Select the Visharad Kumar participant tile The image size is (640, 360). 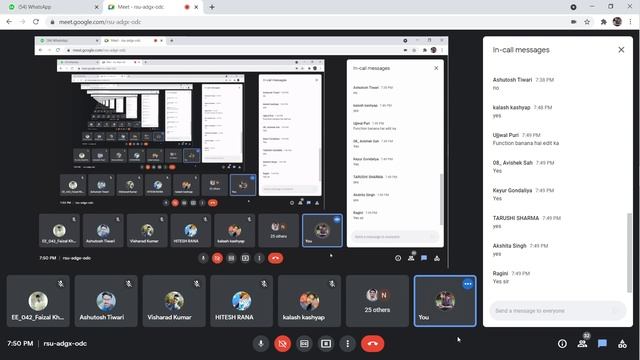(x=174, y=301)
